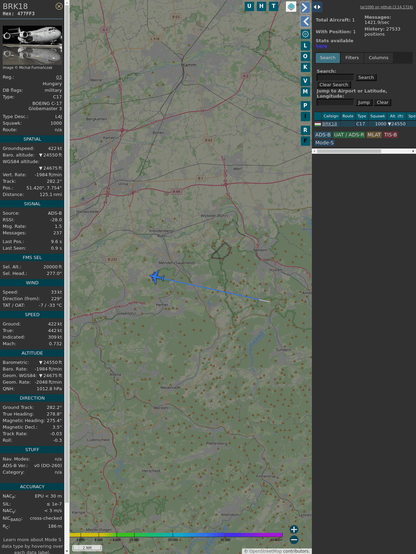416x554 pixels.
Task: Click the C17 type cell in table
Action: [x=361, y=124]
